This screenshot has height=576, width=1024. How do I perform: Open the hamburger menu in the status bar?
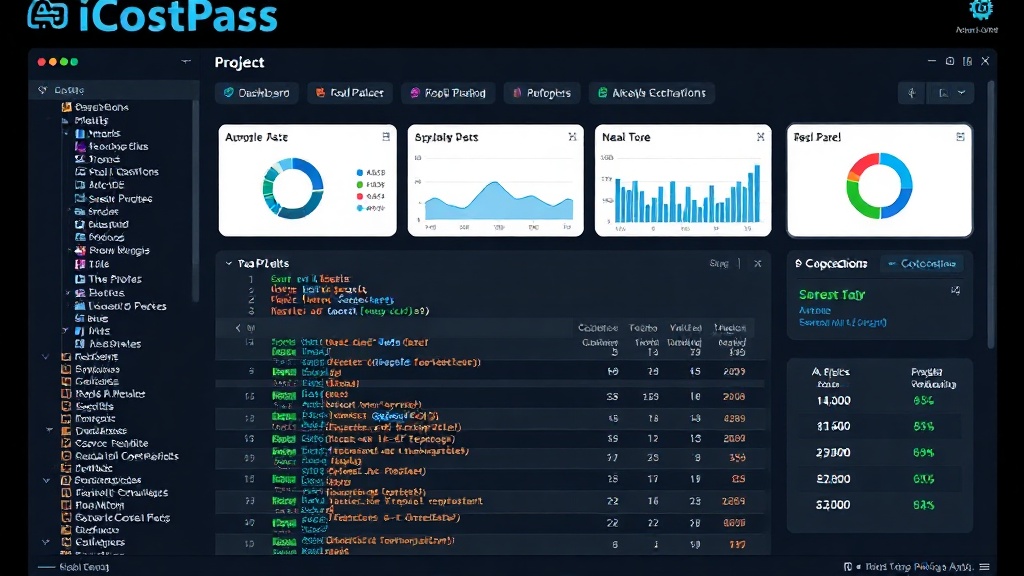click(x=984, y=567)
